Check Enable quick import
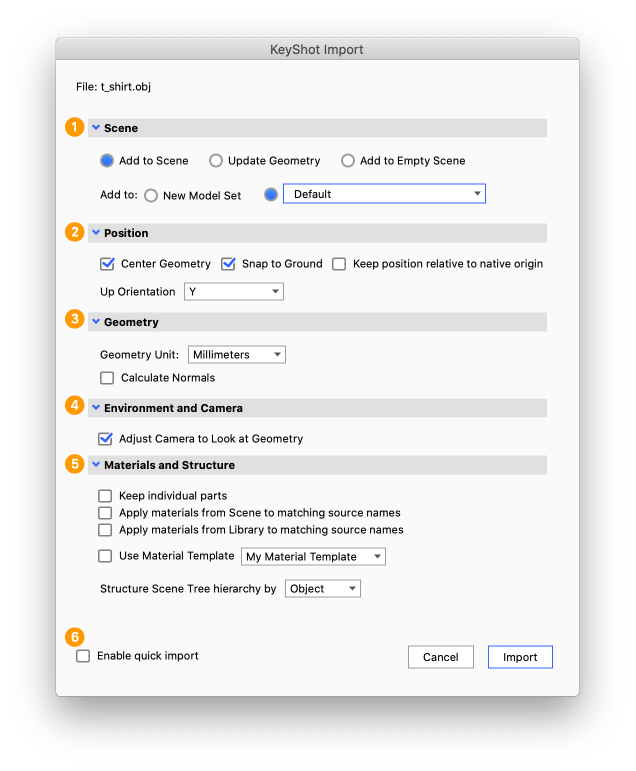This screenshot has width=636, height=771. click(x=83, y=657)
